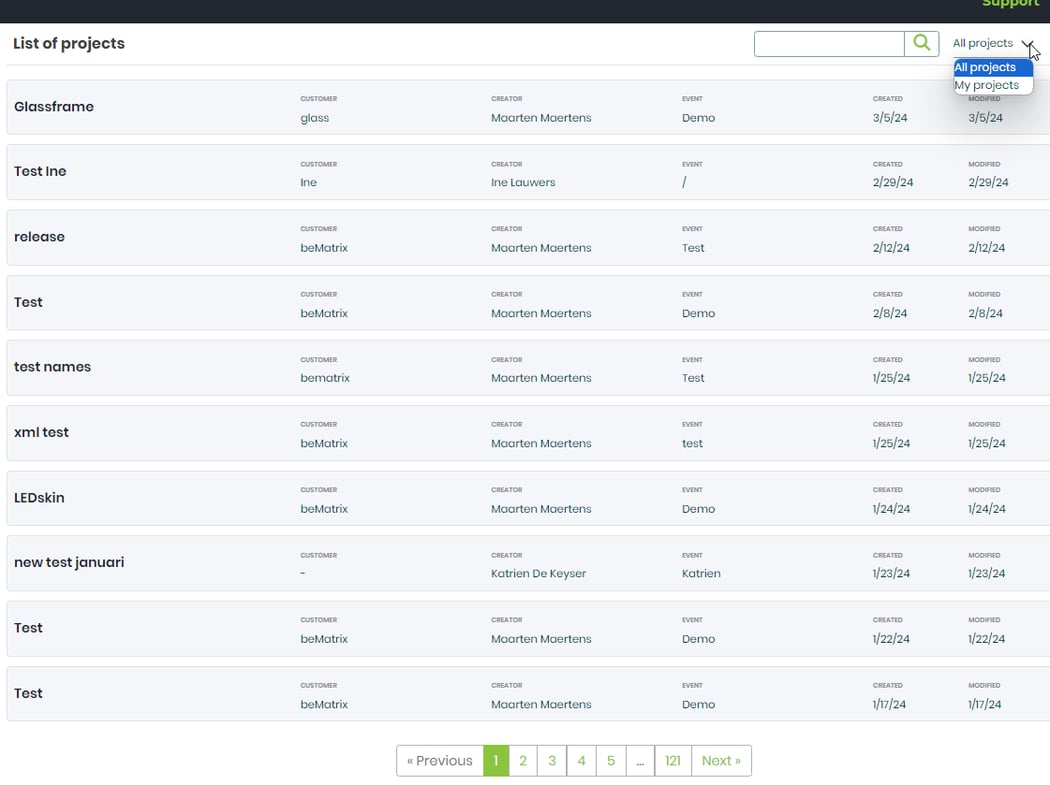1050x785 pixels.
Task: Click modified date 2/29/24
Action: (x=988, y=182)
